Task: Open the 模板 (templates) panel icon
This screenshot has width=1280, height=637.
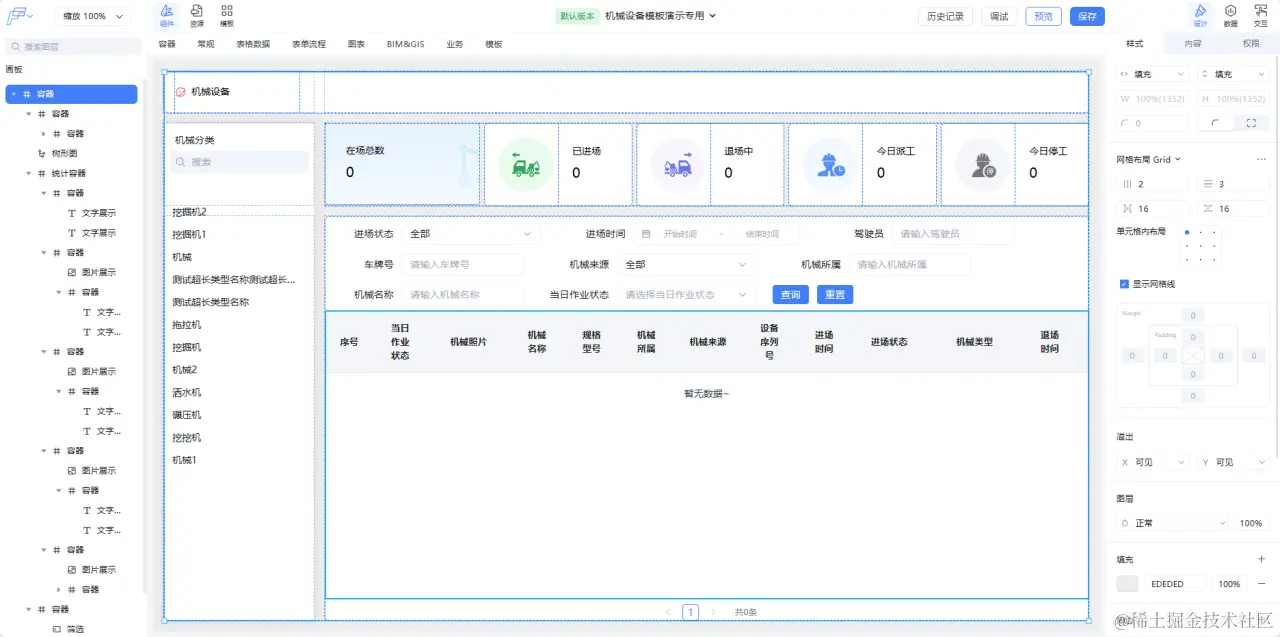Action: (225, 12)
